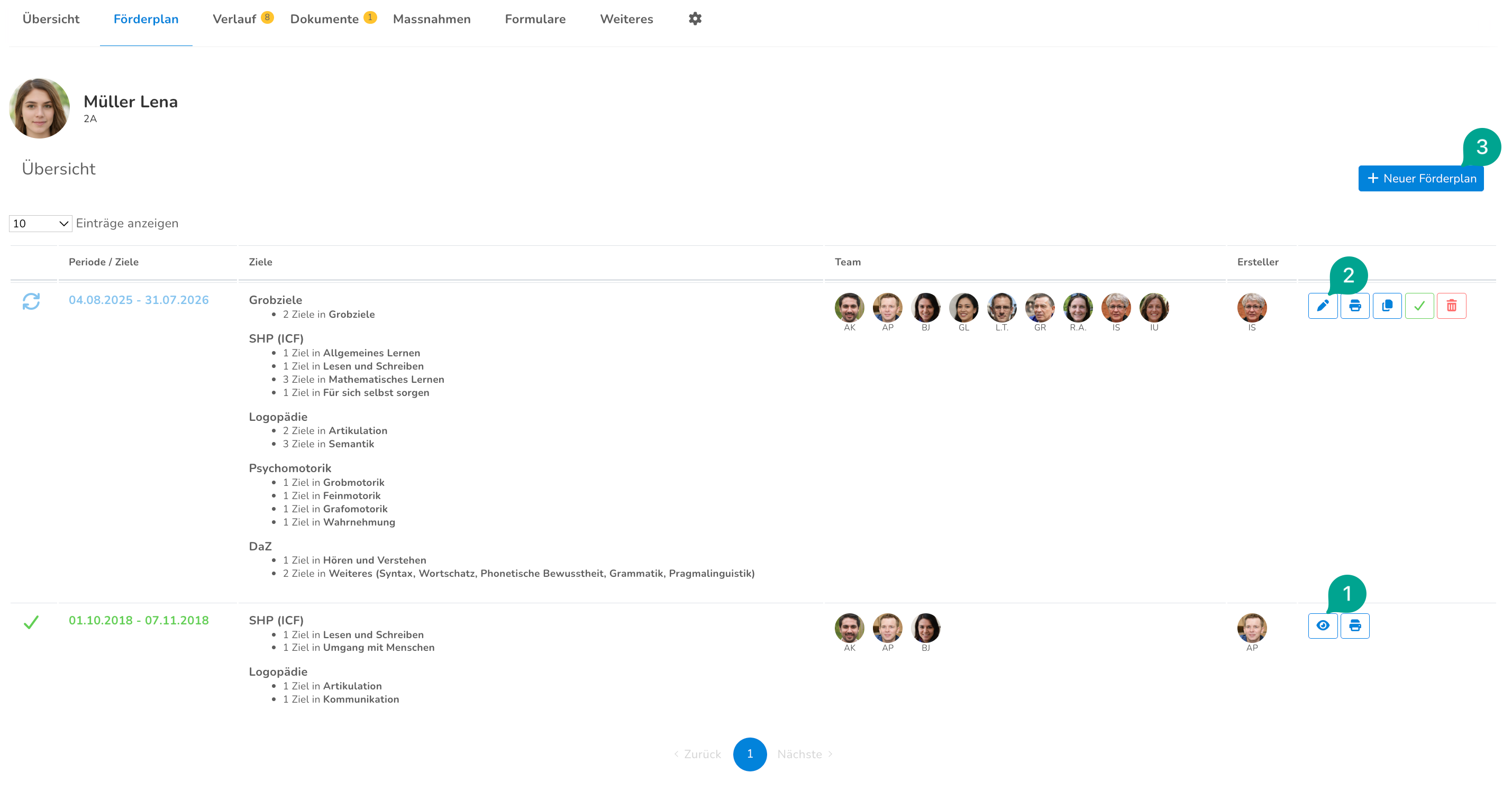The height and width of the screenshot is (801, 1512).
Task: Create a Neuer Förderplan
Action: (1420, 178)
